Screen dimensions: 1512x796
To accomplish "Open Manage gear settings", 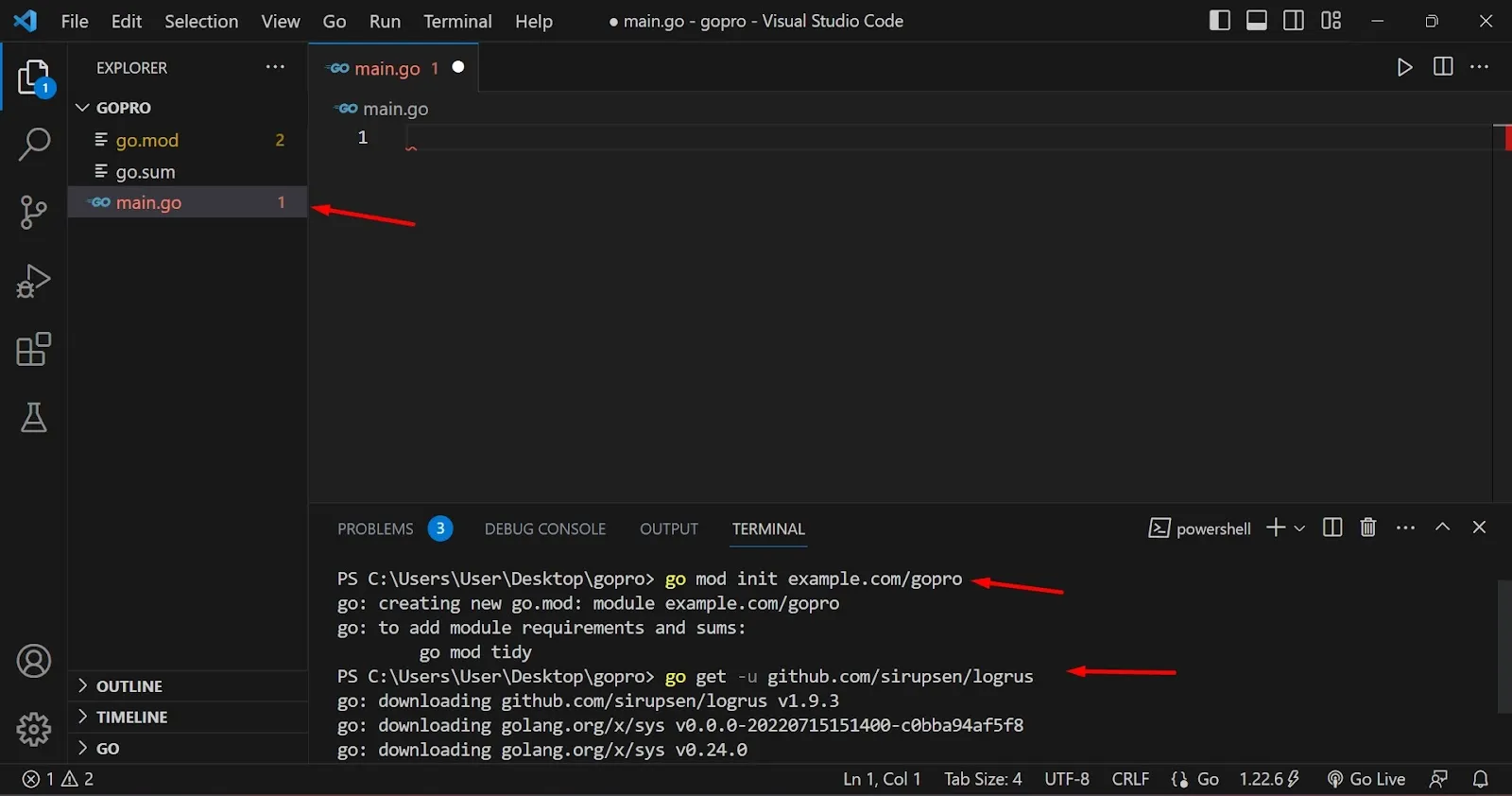I will [x=34, y=729].
